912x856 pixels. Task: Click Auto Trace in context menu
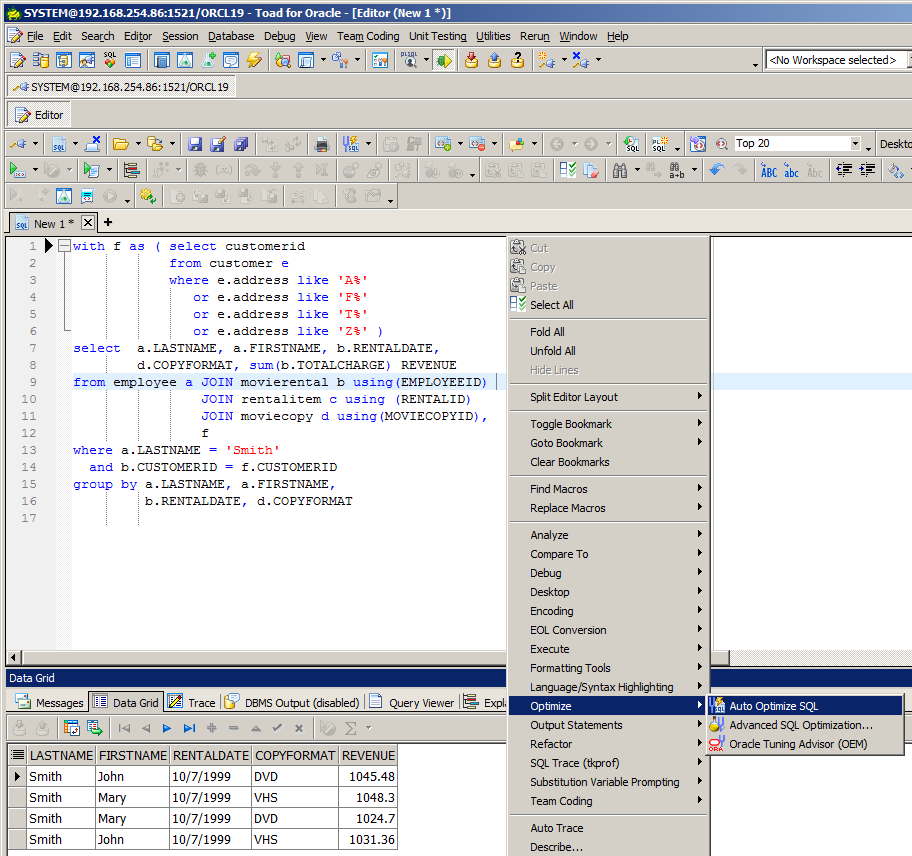coord(608,828)
